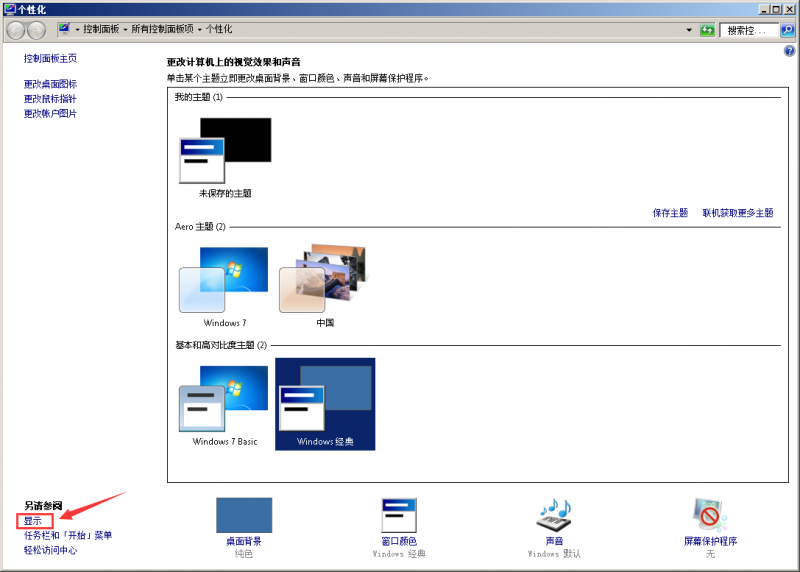Click 个性化 in the breadcrumb path
The image size is (800, 572).
click(x=219, y=29)
